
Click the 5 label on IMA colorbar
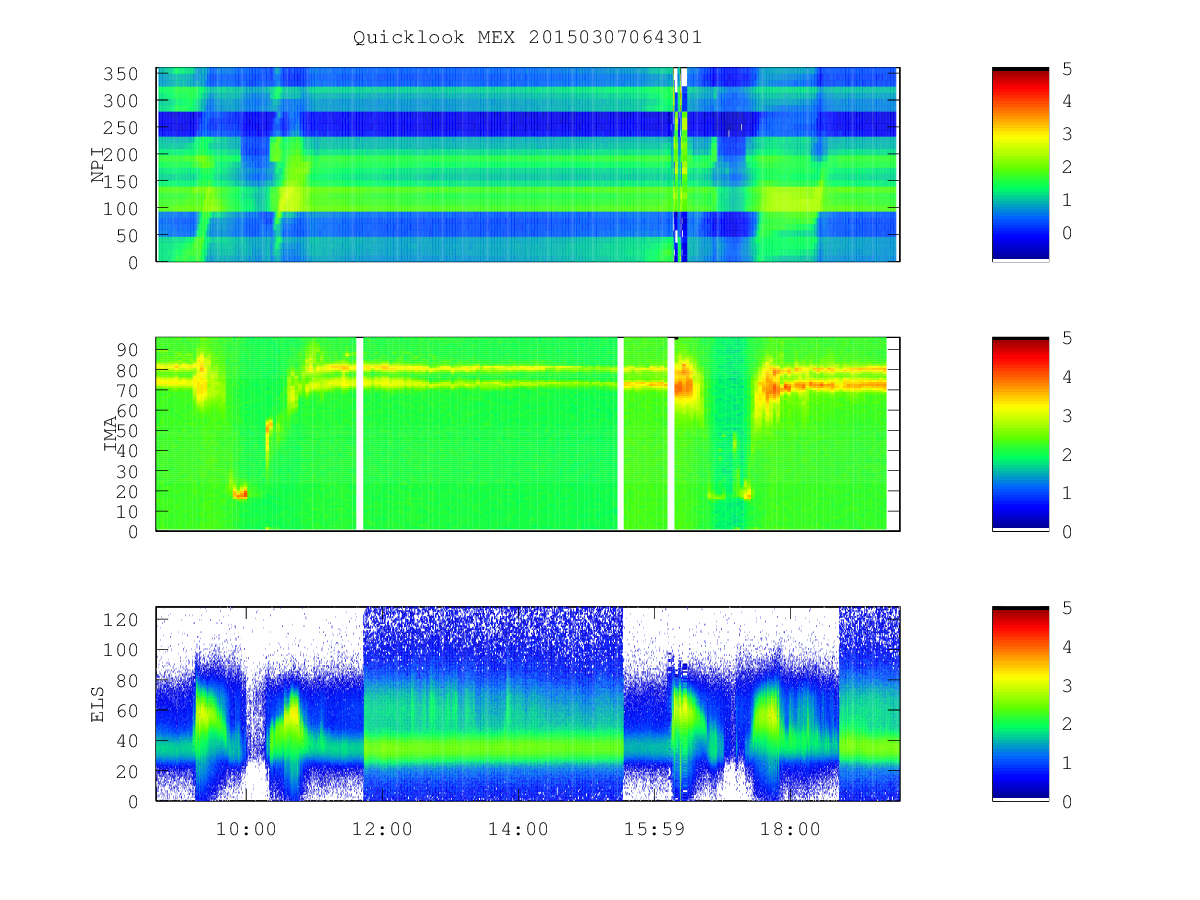point(1067,338)
